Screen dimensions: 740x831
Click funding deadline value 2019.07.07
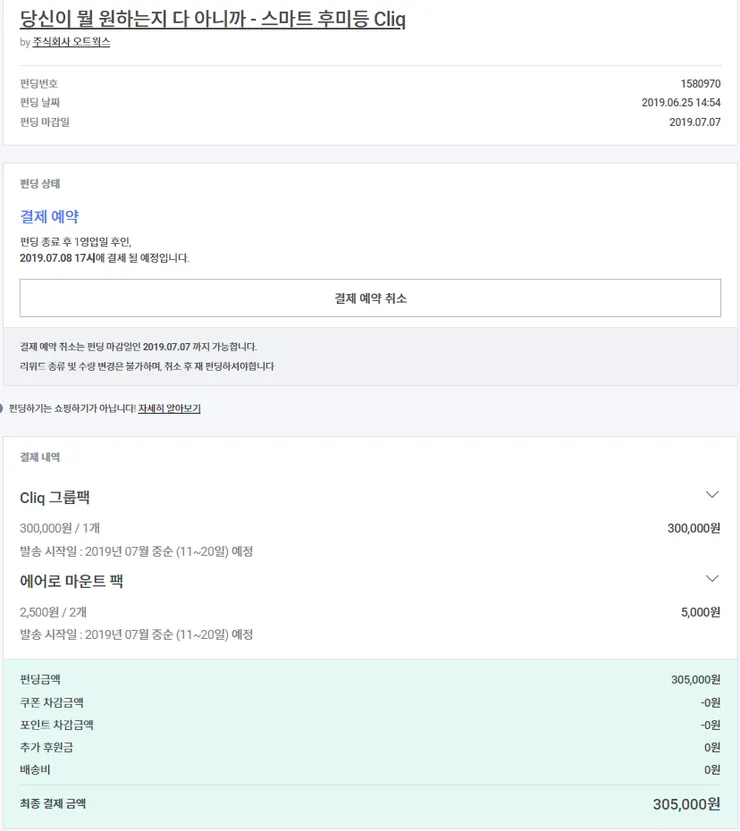coord(694,122)
